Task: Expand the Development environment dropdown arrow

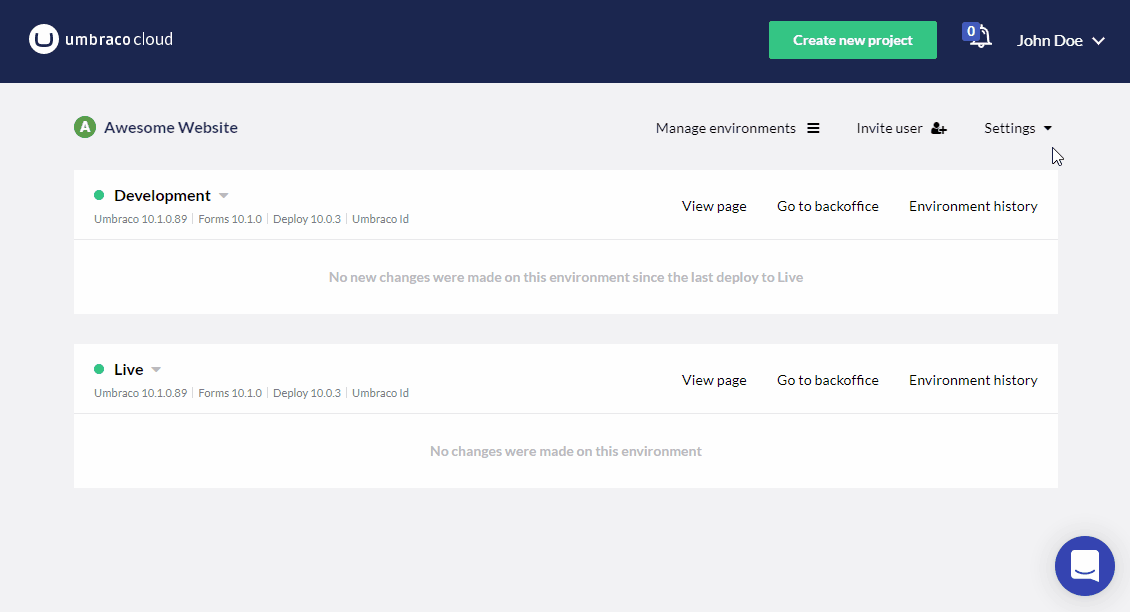Action: click(223, 196)
